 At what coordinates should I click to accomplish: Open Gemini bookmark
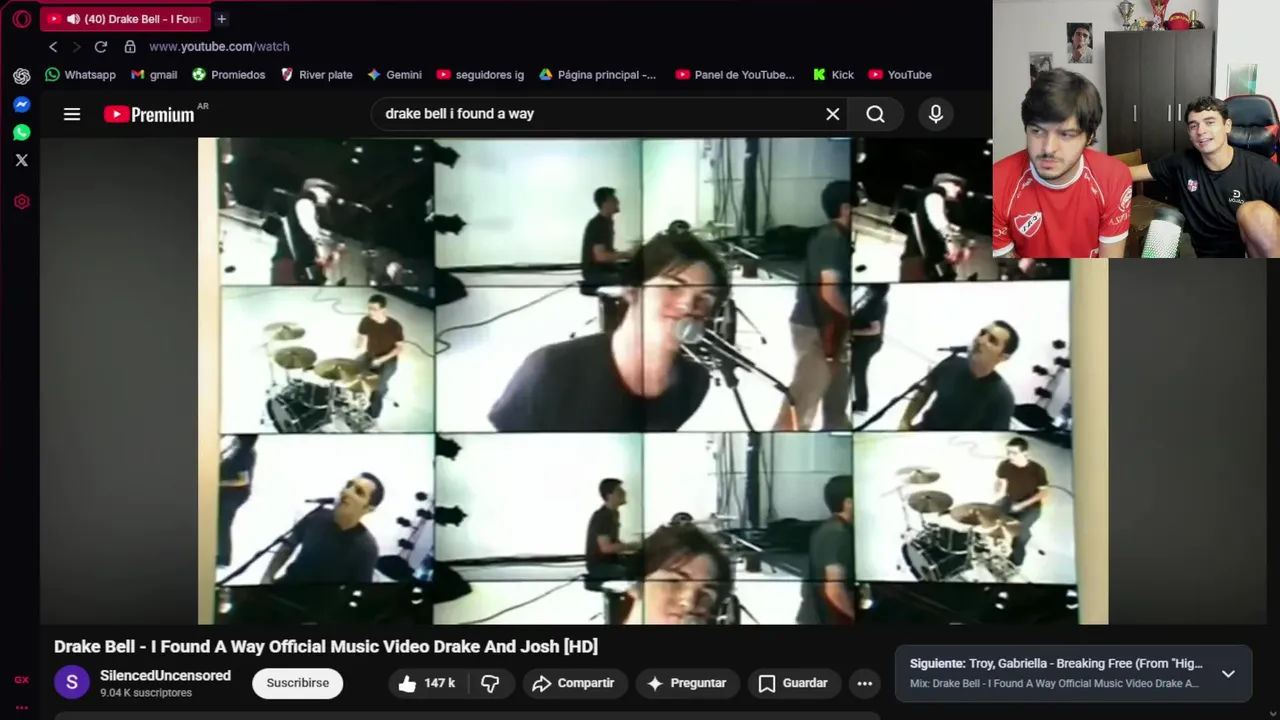click(x=394, y=75)
